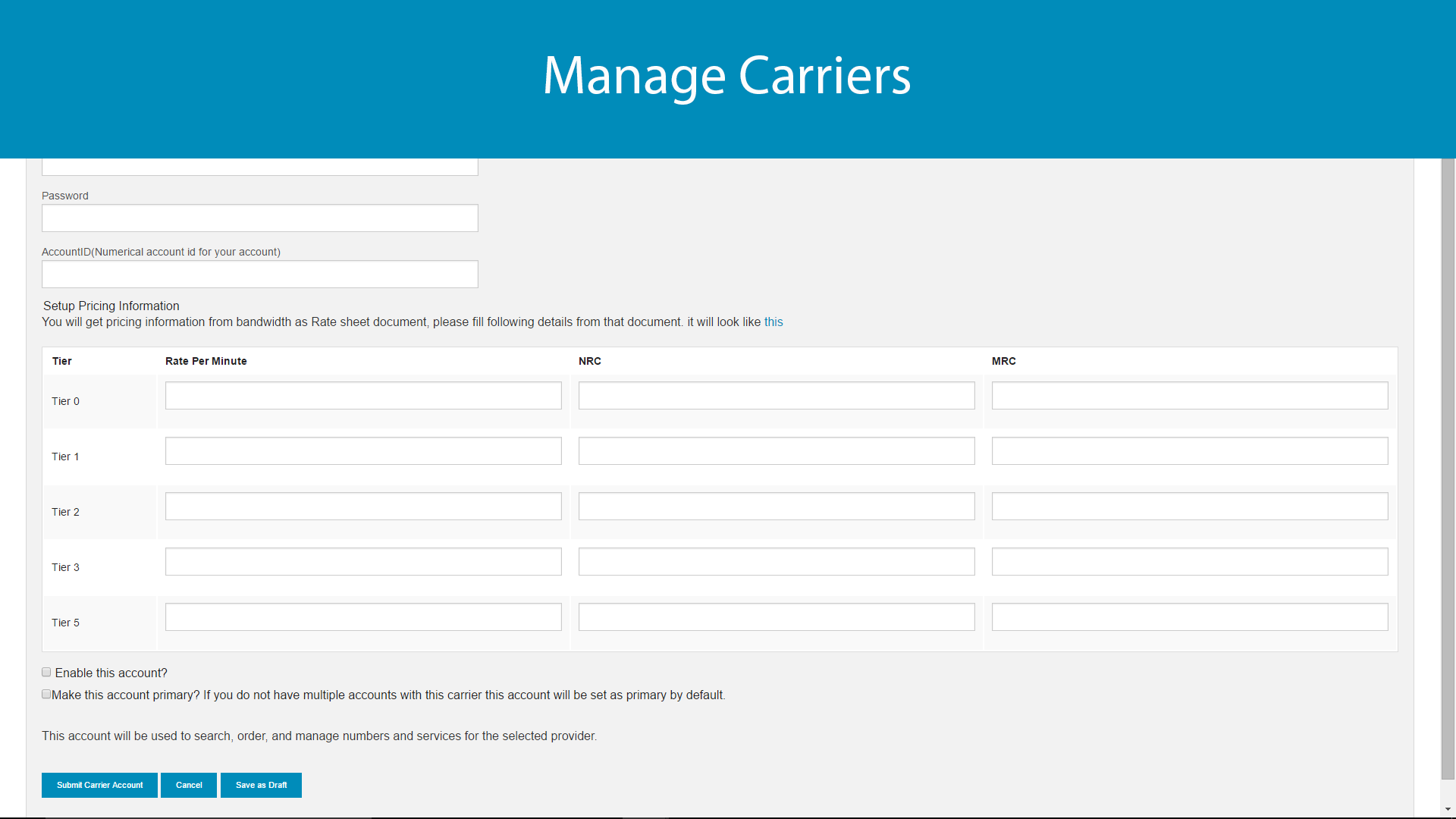Click the 'NRC' column header
The width and height of the screenshot is (1456, 819).
[x=590, y=362]
